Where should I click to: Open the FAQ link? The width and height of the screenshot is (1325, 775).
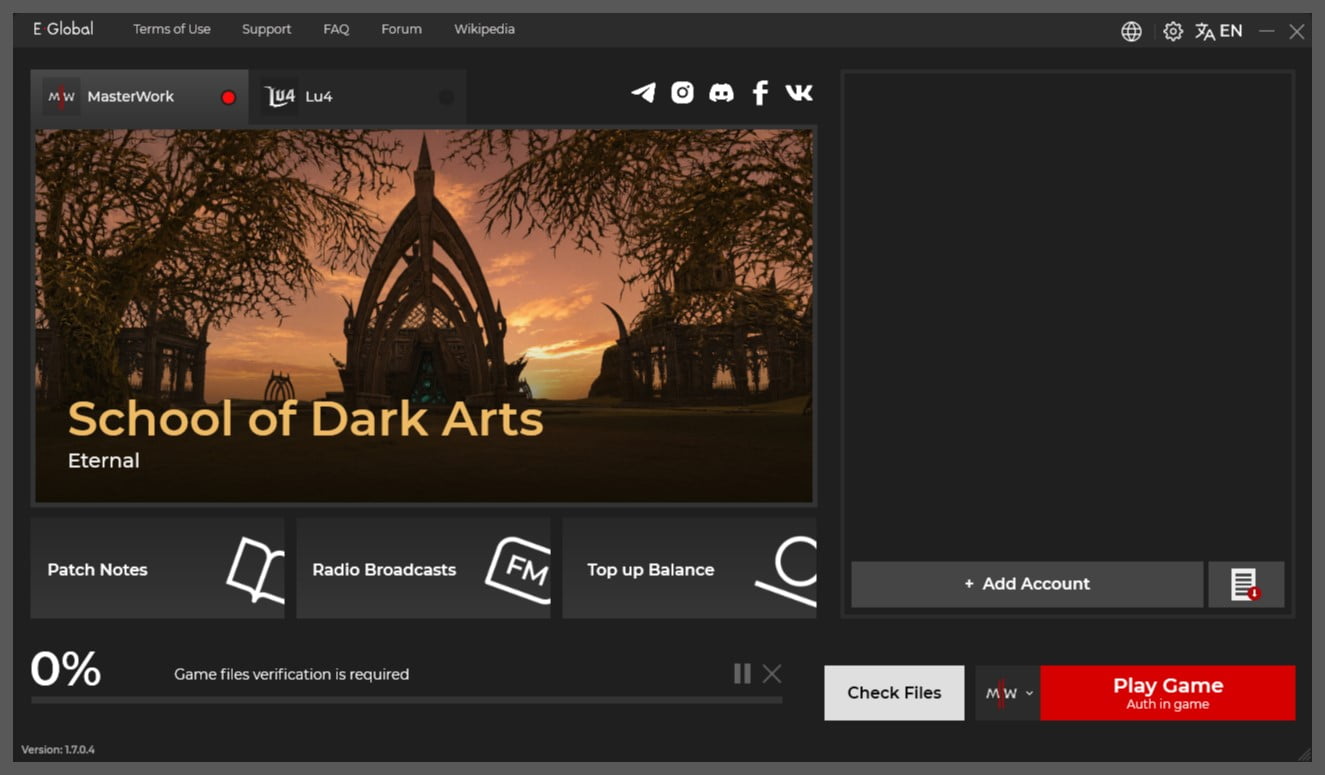coord(336,29)
